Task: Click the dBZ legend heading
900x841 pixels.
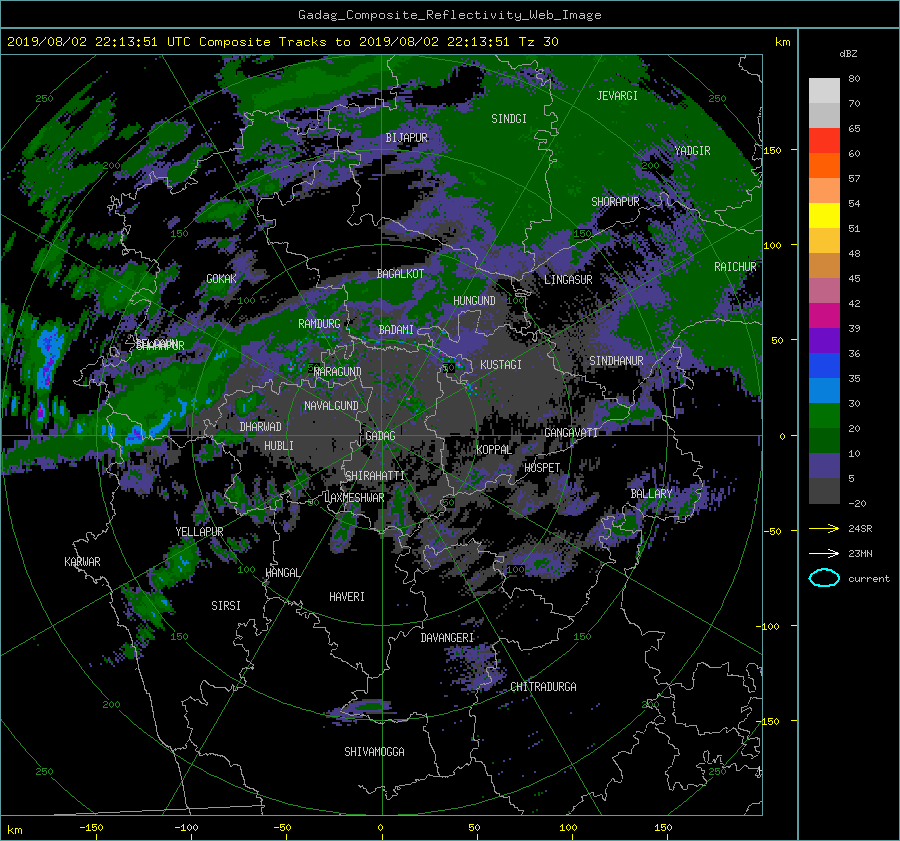Action: coord(848,54)
